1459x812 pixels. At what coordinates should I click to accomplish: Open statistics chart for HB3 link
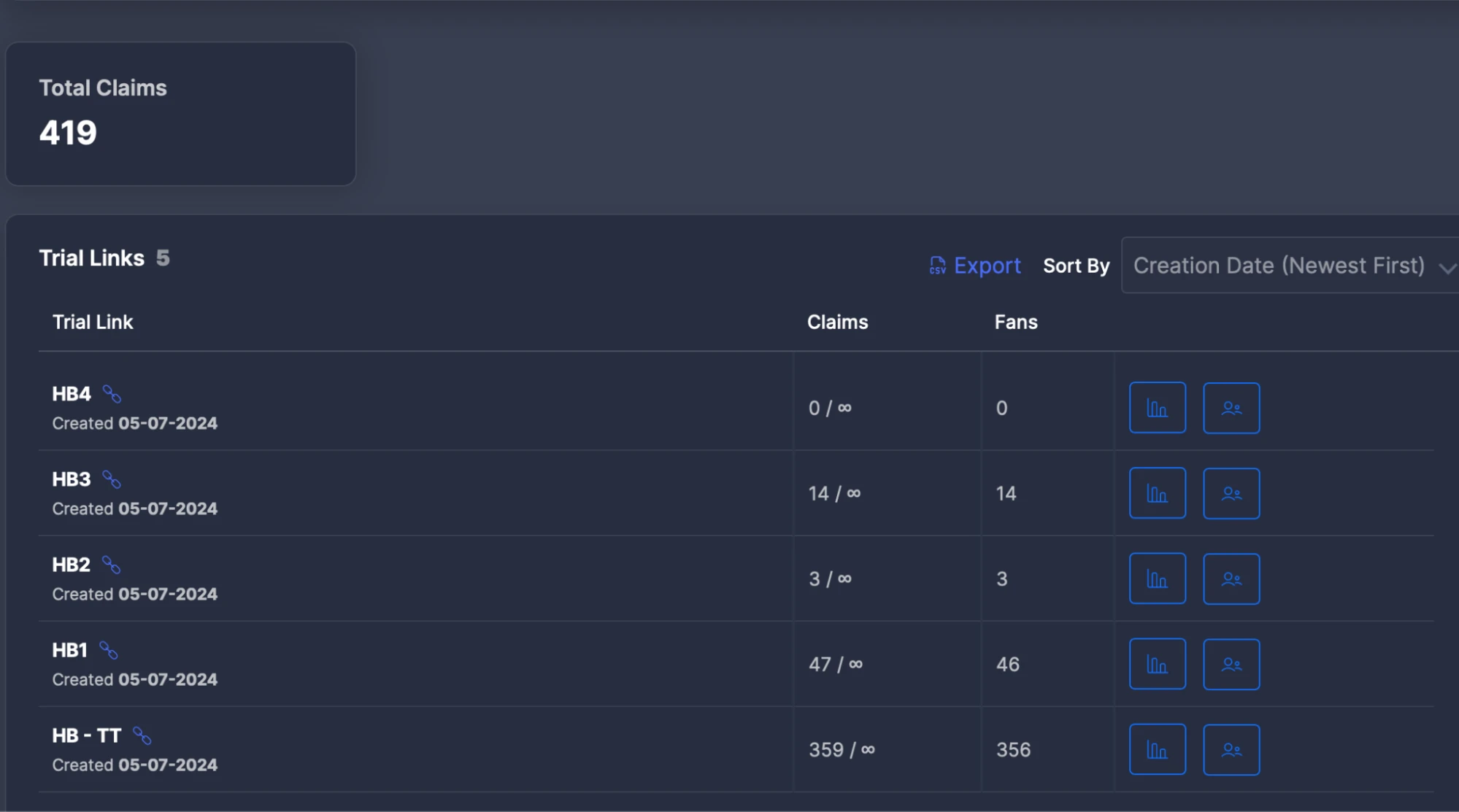[x=1157, y=493]
